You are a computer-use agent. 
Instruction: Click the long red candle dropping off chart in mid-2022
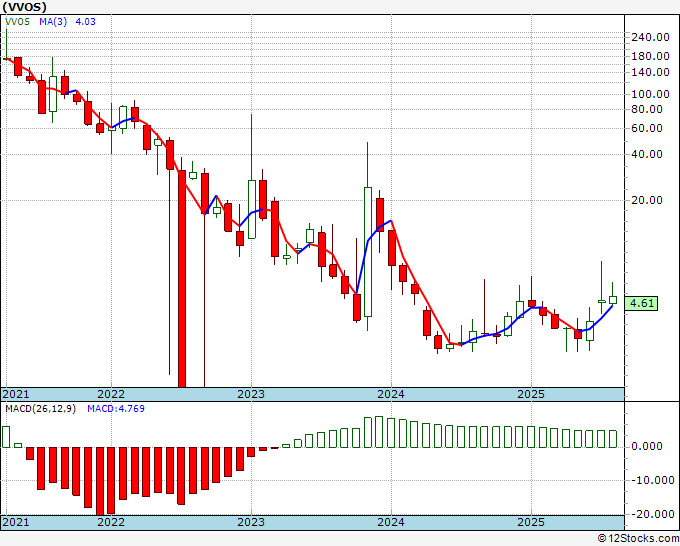tap(182, 278)
